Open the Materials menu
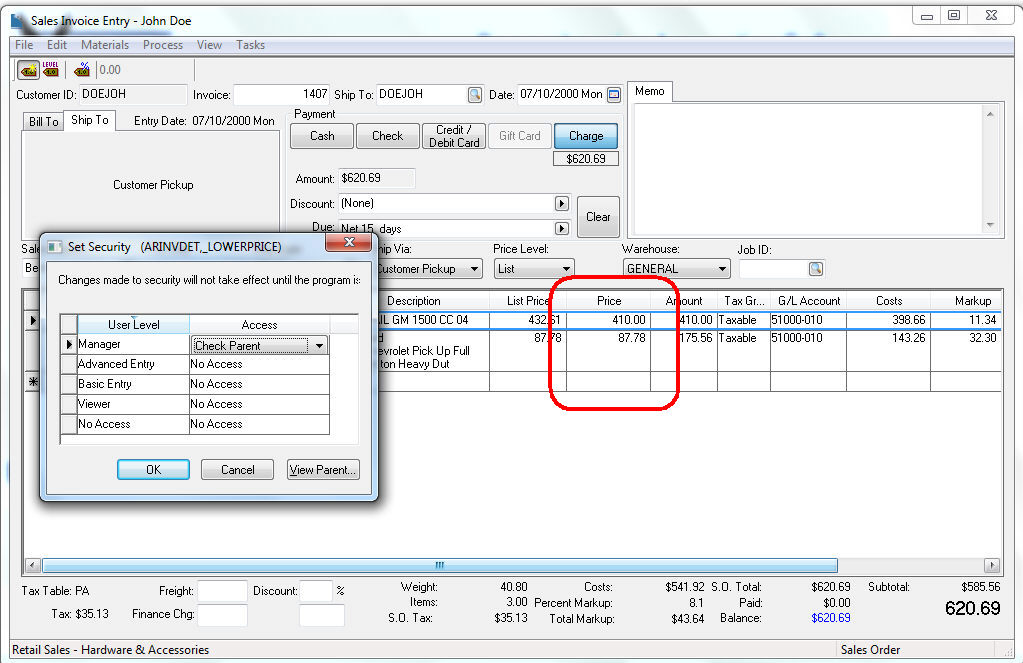The image size is (1023, 663). click(105, 45)
